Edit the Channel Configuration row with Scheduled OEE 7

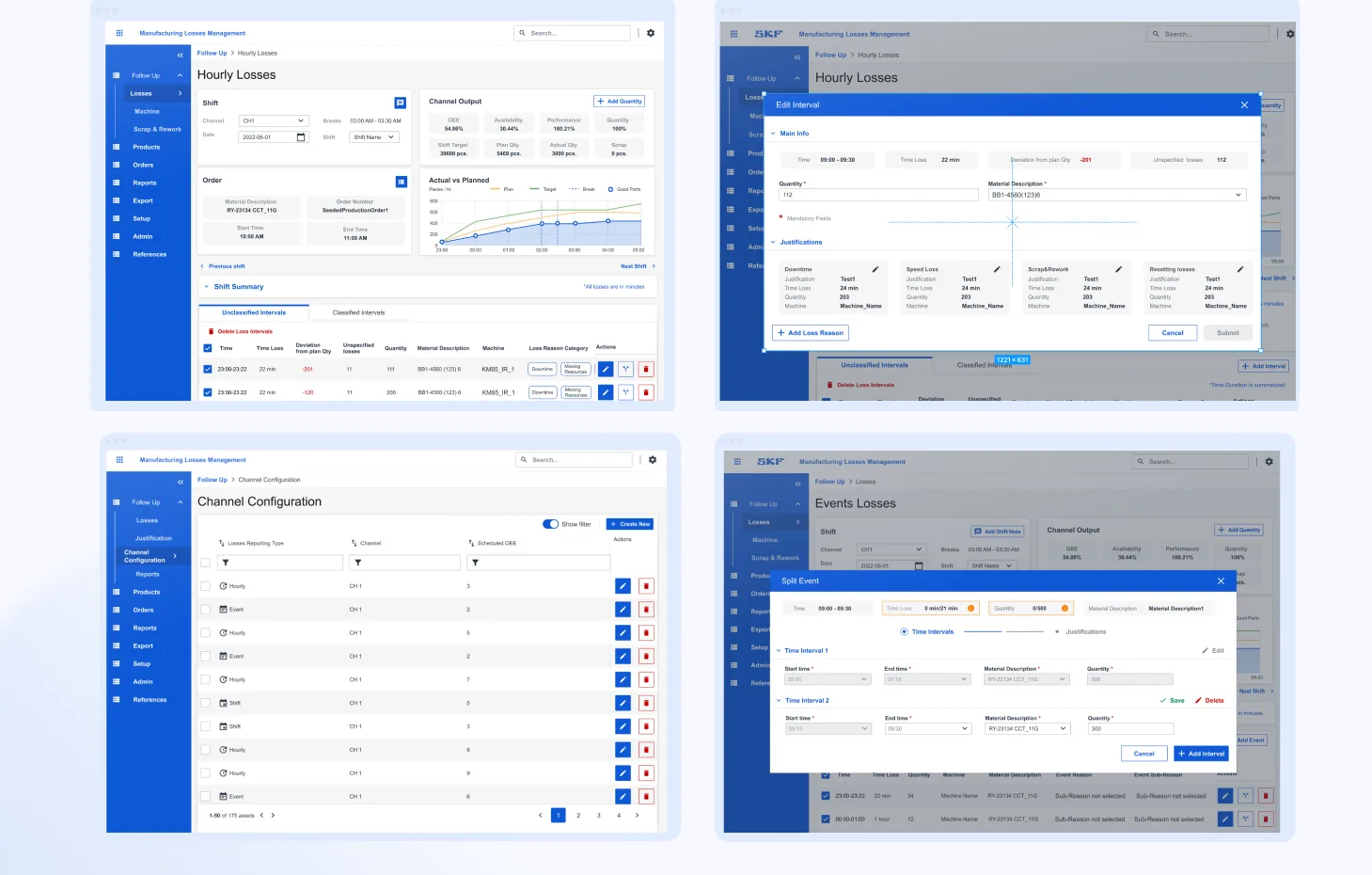point(623,679)
